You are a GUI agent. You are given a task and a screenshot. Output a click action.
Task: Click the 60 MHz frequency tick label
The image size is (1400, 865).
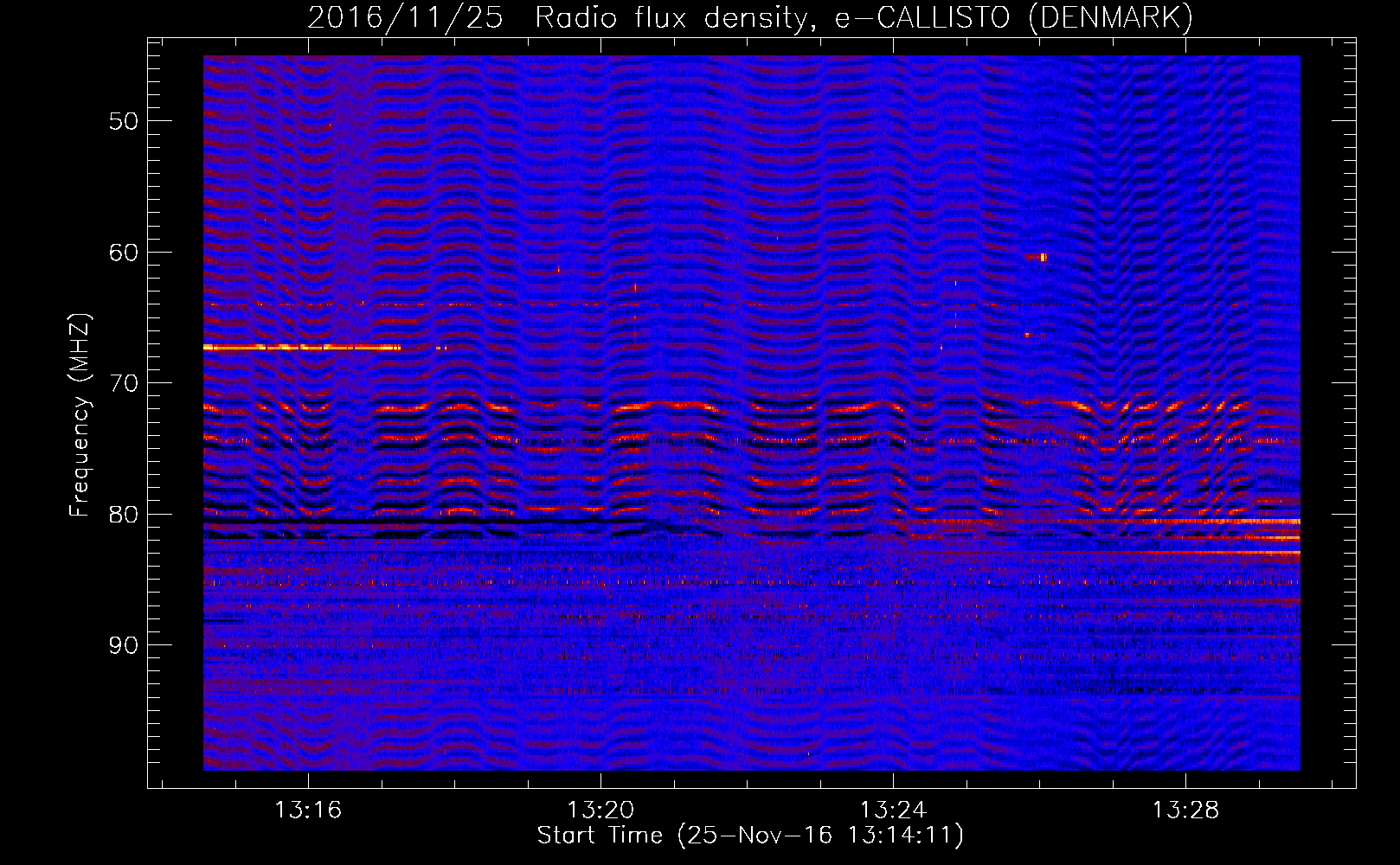pyautogui.click(x=124, y=253)
